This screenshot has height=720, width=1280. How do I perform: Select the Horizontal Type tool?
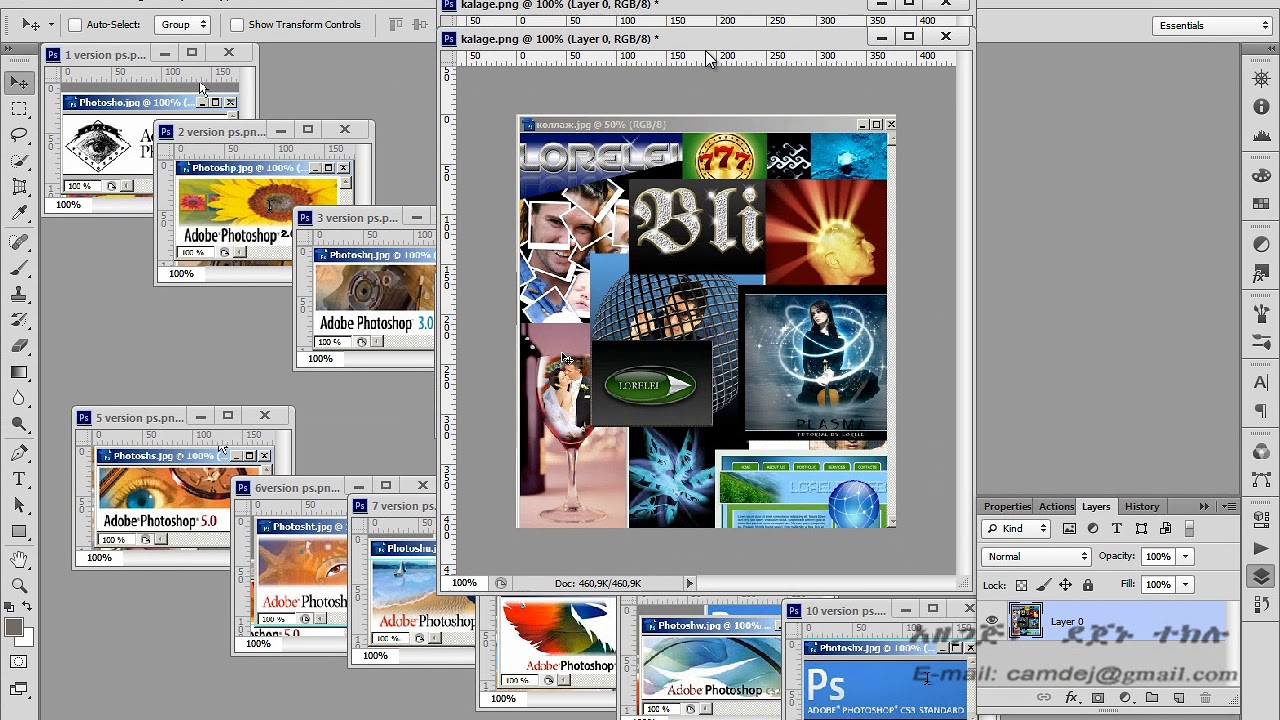(19, 479)
